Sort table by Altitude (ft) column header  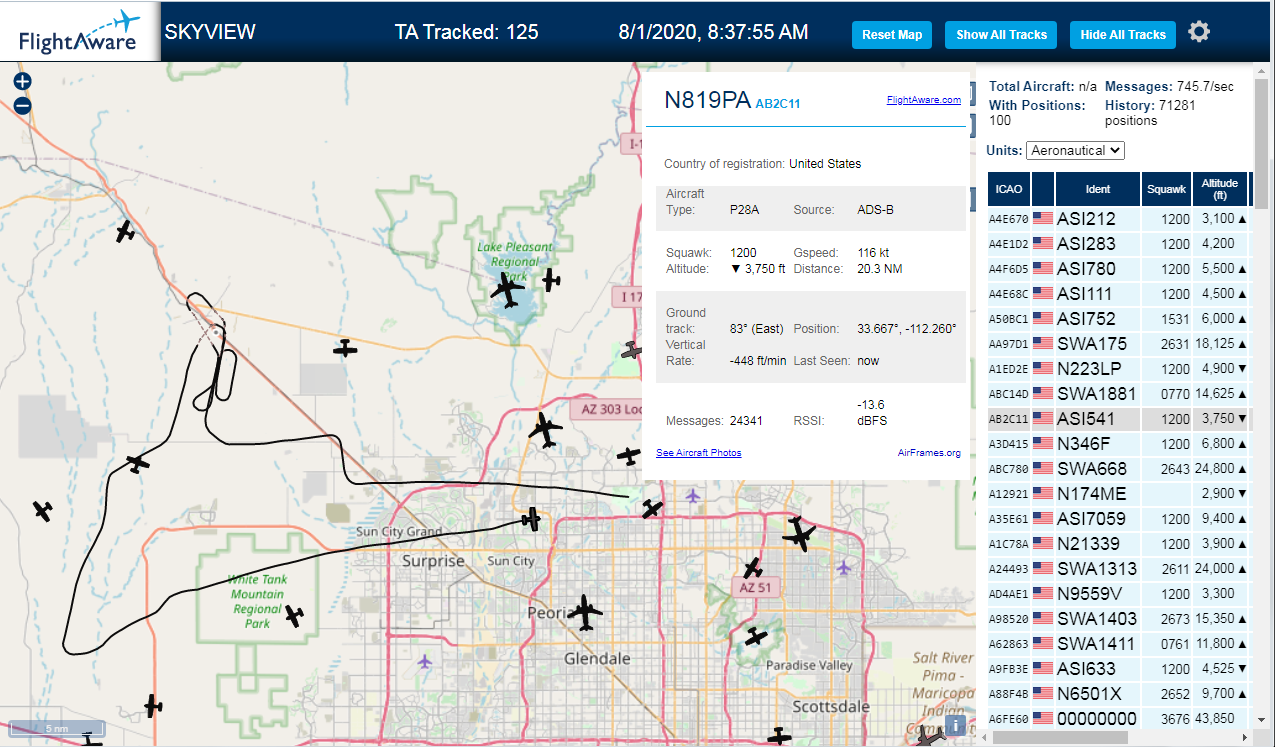1220,189
